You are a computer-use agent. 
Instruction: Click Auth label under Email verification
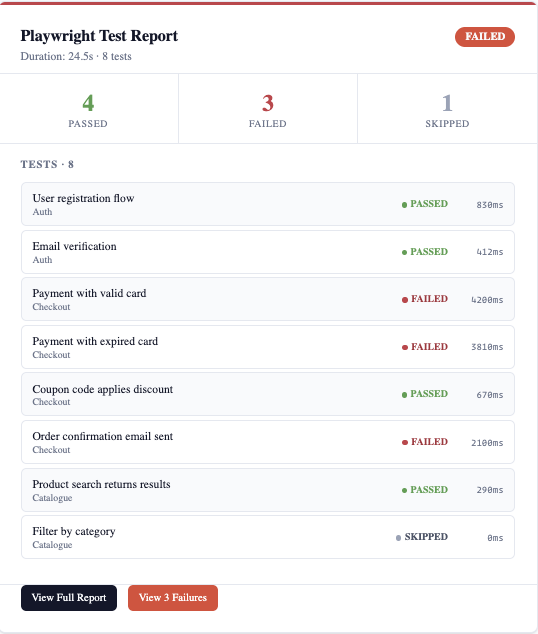click(x=42, y=260)
